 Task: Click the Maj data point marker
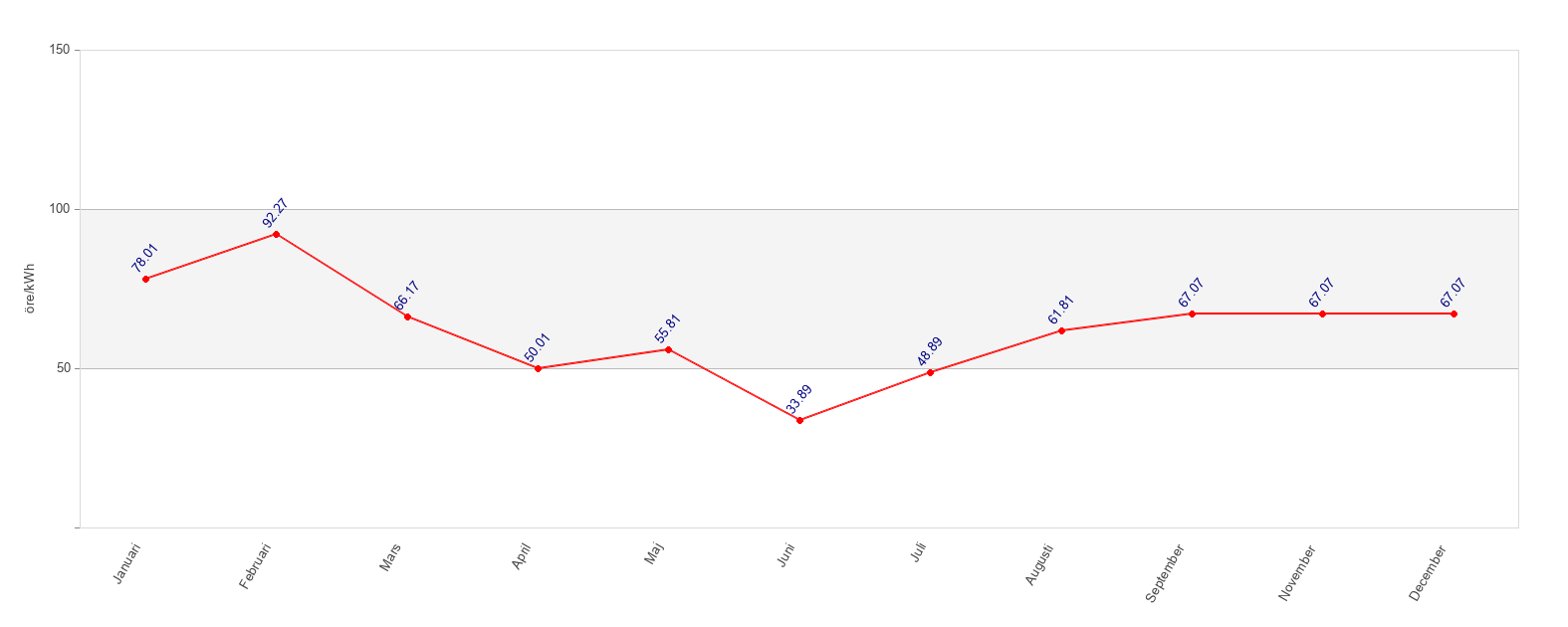tap(668, 349)
